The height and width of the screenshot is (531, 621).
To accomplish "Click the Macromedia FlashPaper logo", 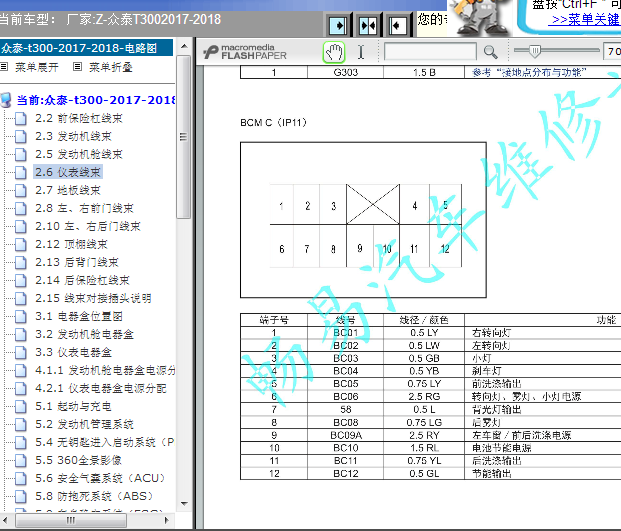I will (244, 52).
